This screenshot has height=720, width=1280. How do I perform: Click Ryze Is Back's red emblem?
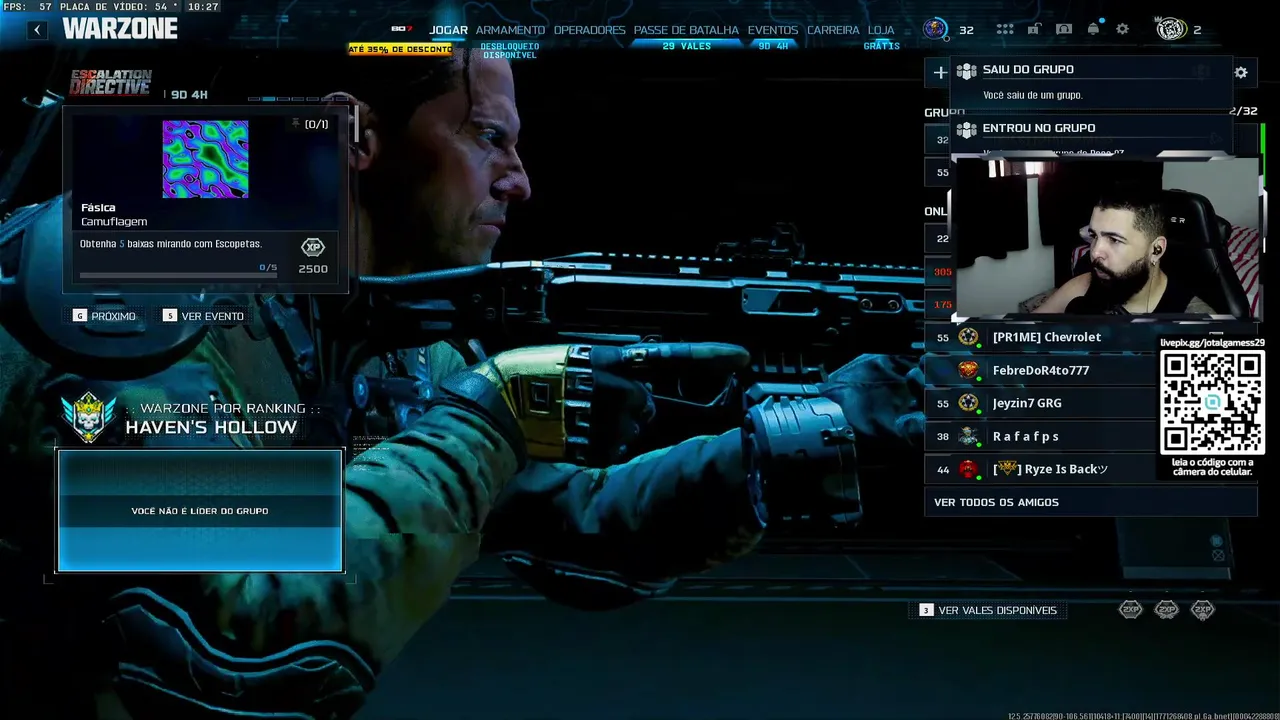[x=968, y=469]
